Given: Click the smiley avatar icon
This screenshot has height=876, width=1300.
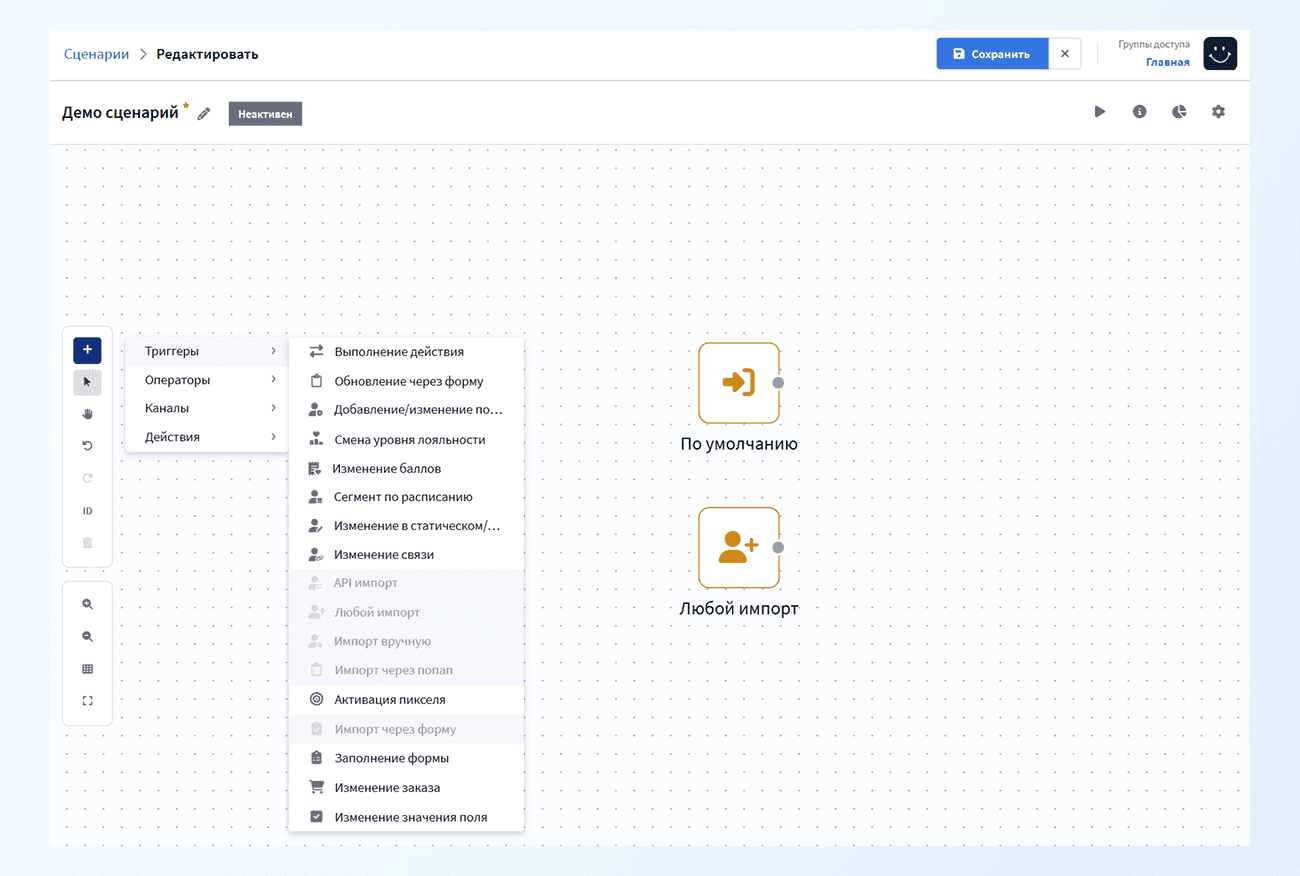Looking at the screenshot, I should tap(1220, 54).
